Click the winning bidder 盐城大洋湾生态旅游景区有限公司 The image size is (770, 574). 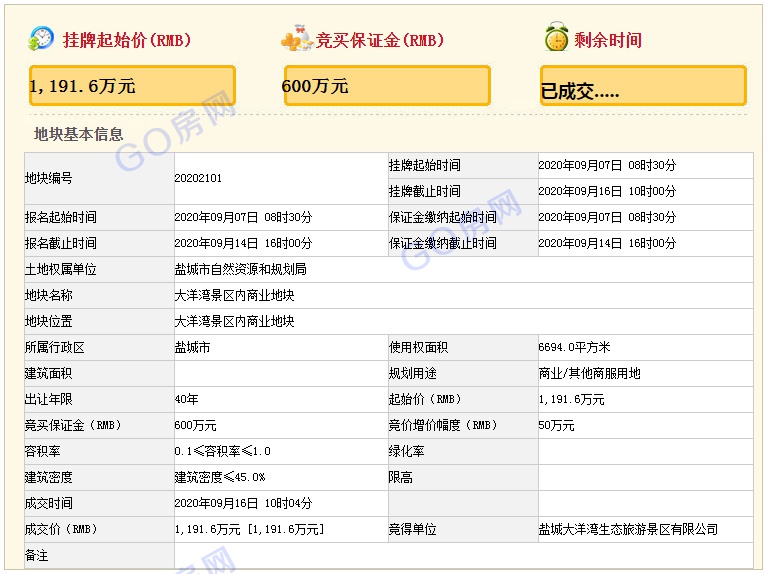pyautogui.click(x=628, y=529)
